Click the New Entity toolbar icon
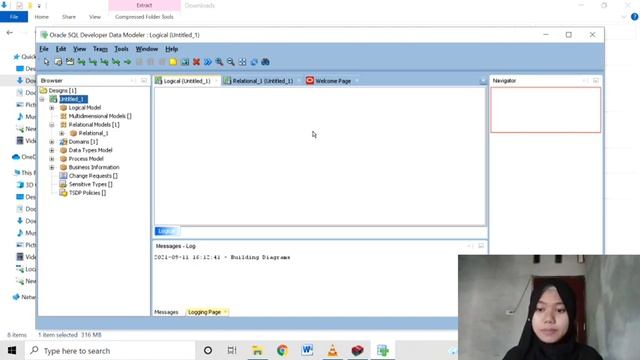 coord(58,62)
